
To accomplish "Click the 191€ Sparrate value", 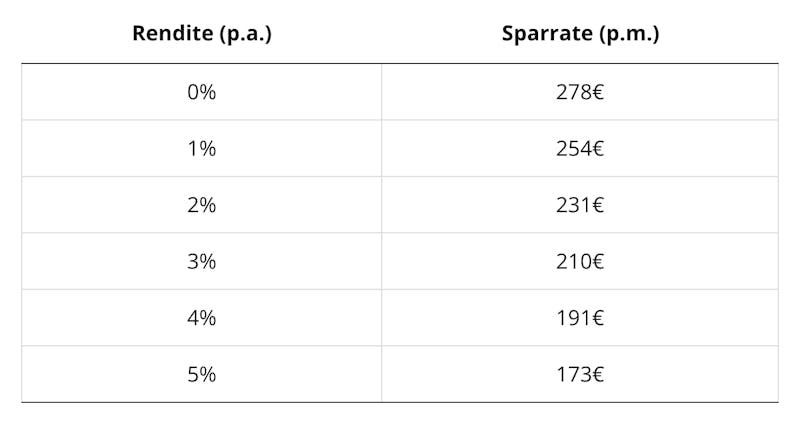I will pyautogui.click(x=580, y=318).
